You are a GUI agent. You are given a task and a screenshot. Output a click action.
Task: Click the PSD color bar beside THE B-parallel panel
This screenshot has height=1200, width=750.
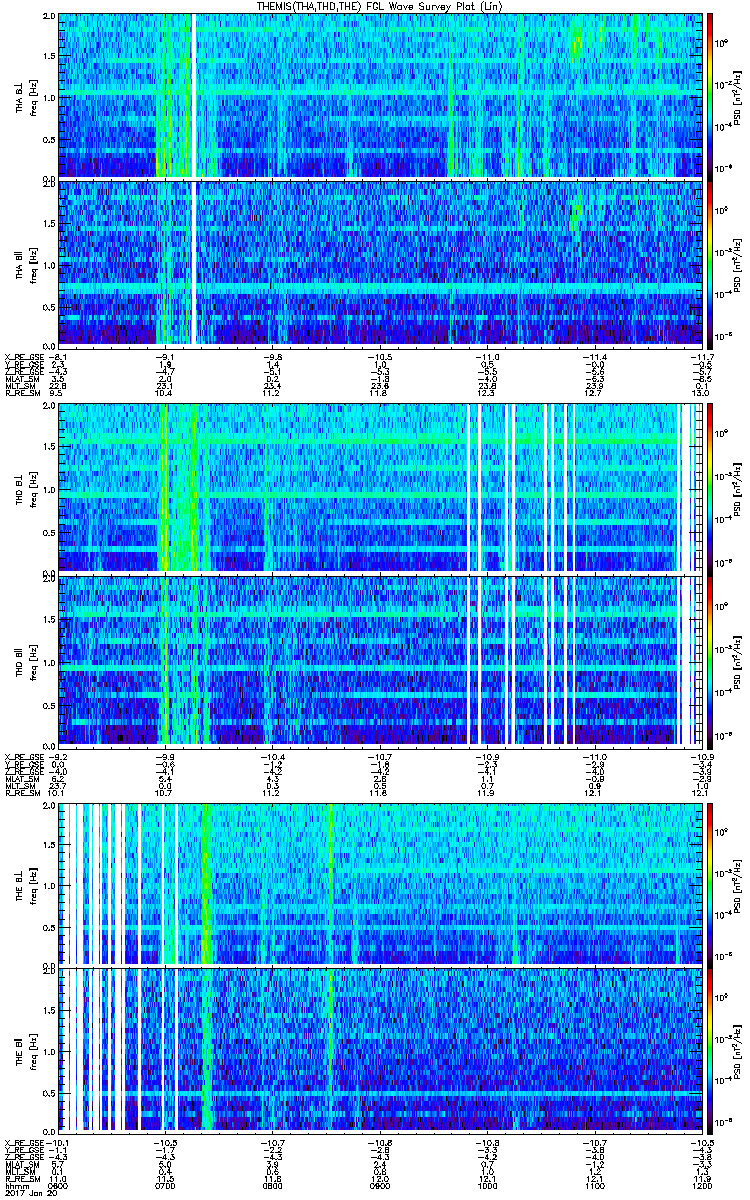click(x=711, y=1049)
